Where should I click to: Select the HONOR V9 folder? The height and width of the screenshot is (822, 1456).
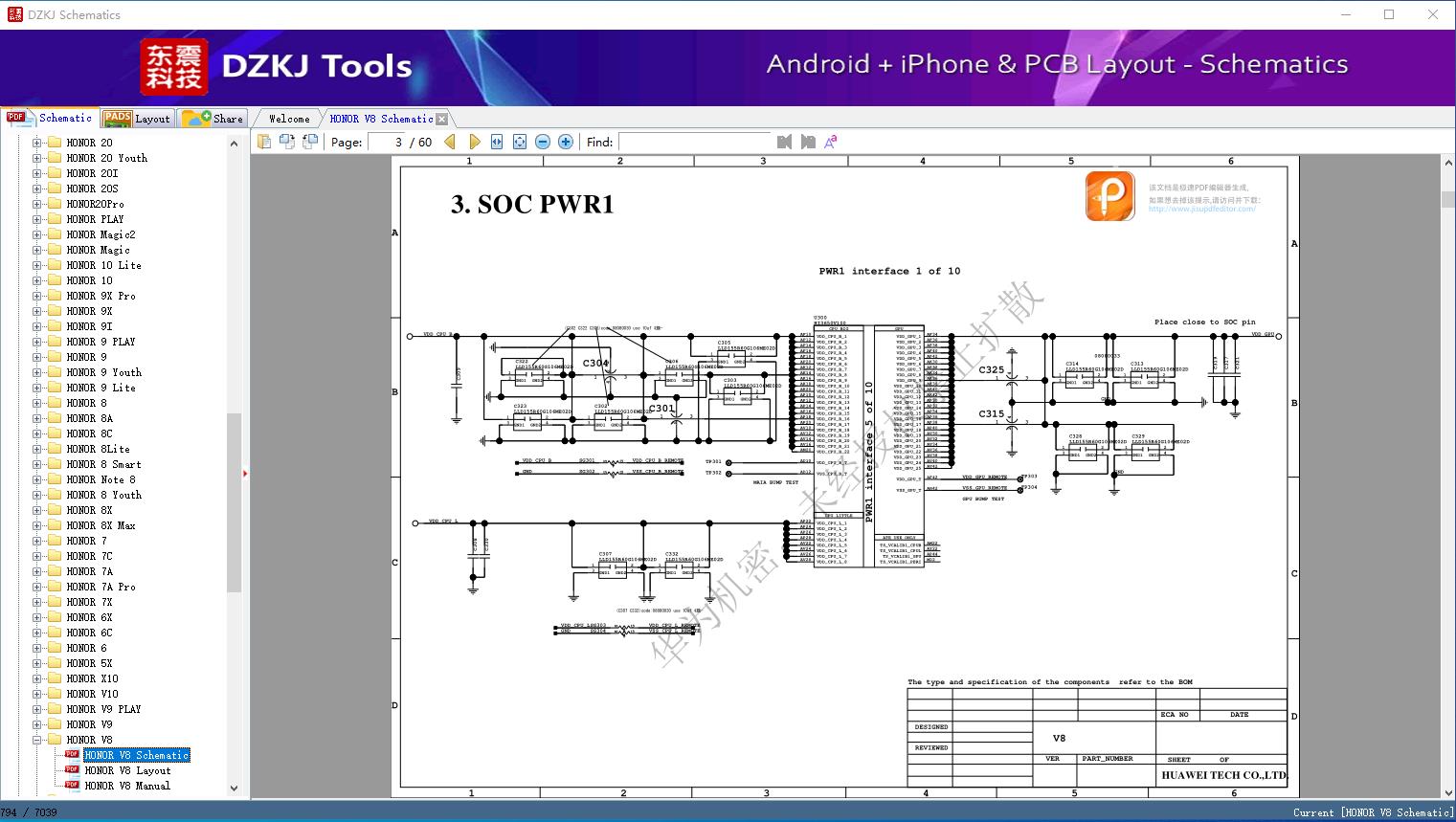coord(89,724)
